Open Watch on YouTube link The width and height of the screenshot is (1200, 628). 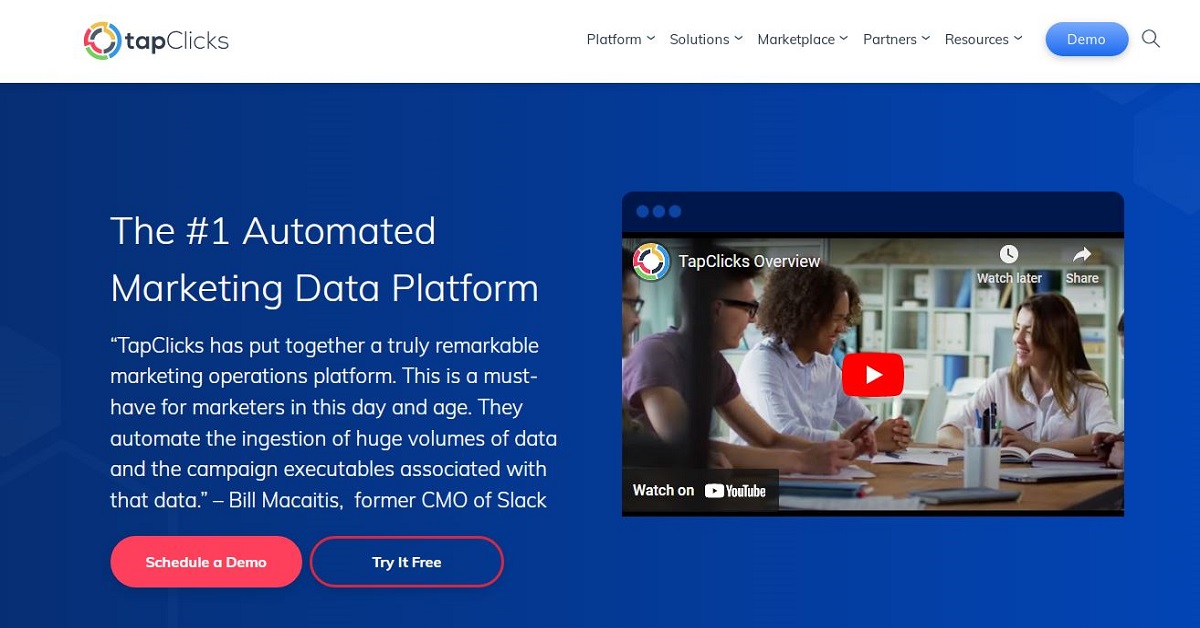pyautogui.click(x=700, y=491)
